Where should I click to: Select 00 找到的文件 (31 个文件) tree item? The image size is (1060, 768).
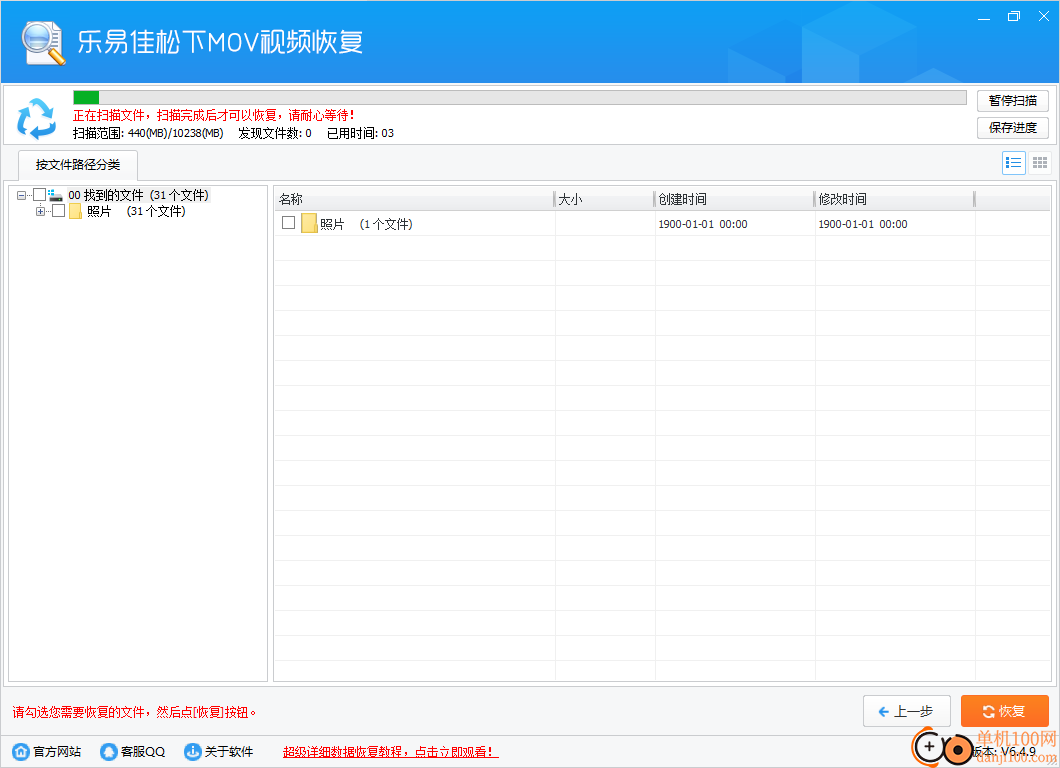coord(139,195)
